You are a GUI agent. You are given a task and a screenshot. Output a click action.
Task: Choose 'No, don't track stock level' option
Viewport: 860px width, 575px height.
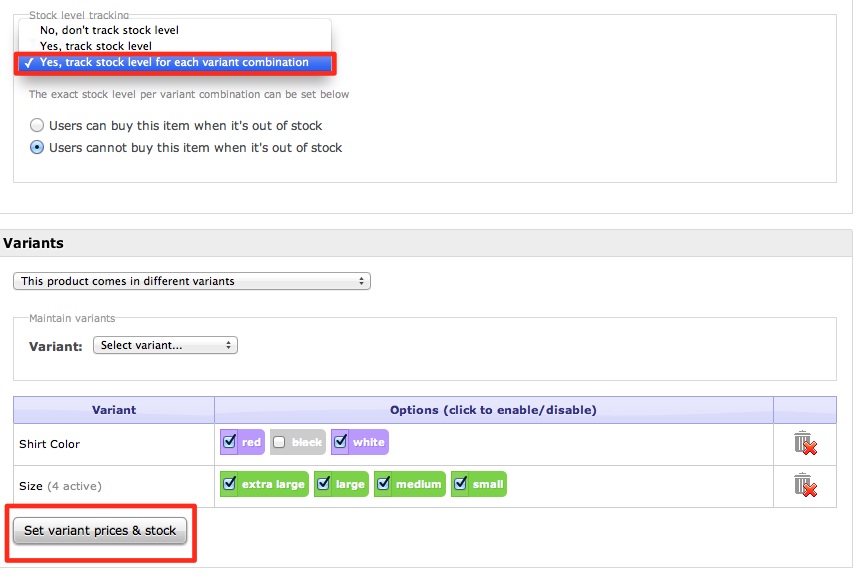click(174, 30)
